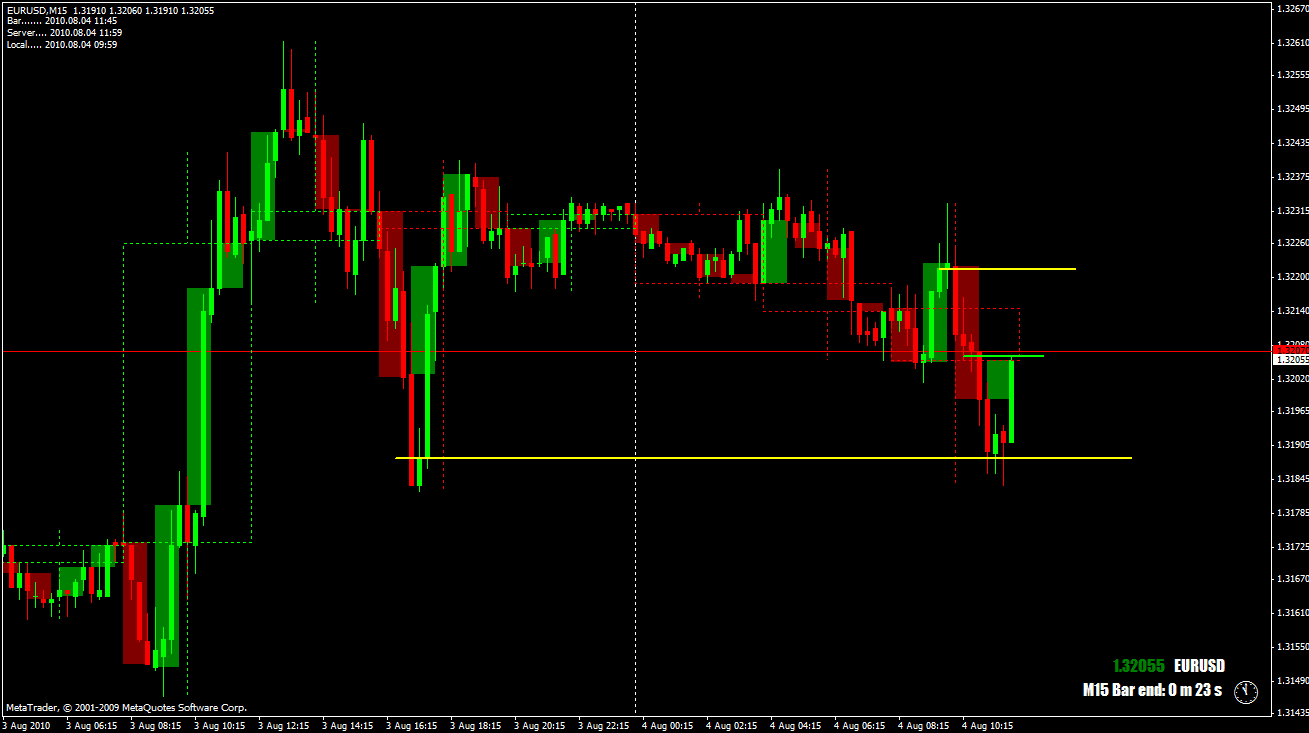Click the '4 Aug 06:15' time axis label
The image size is (1309, 733).
[x=861, y=725]
